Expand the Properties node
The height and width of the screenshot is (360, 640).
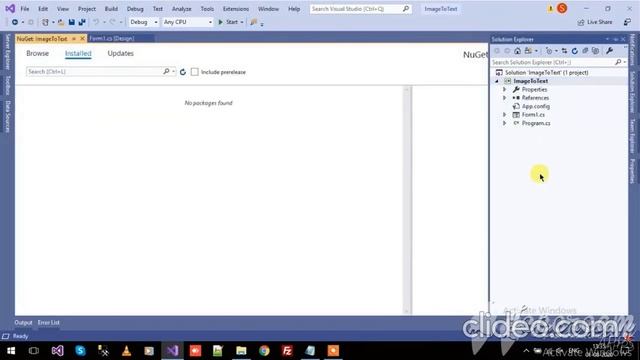(504, 89)
